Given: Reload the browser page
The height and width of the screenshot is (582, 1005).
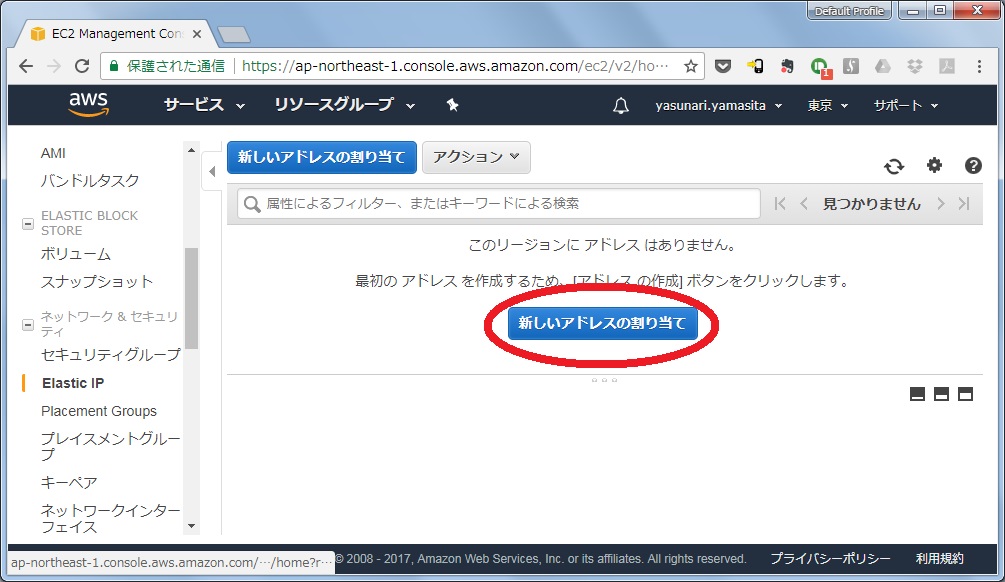Looking at the screenshot, I should pyautogui.click(x=82, y=66).
